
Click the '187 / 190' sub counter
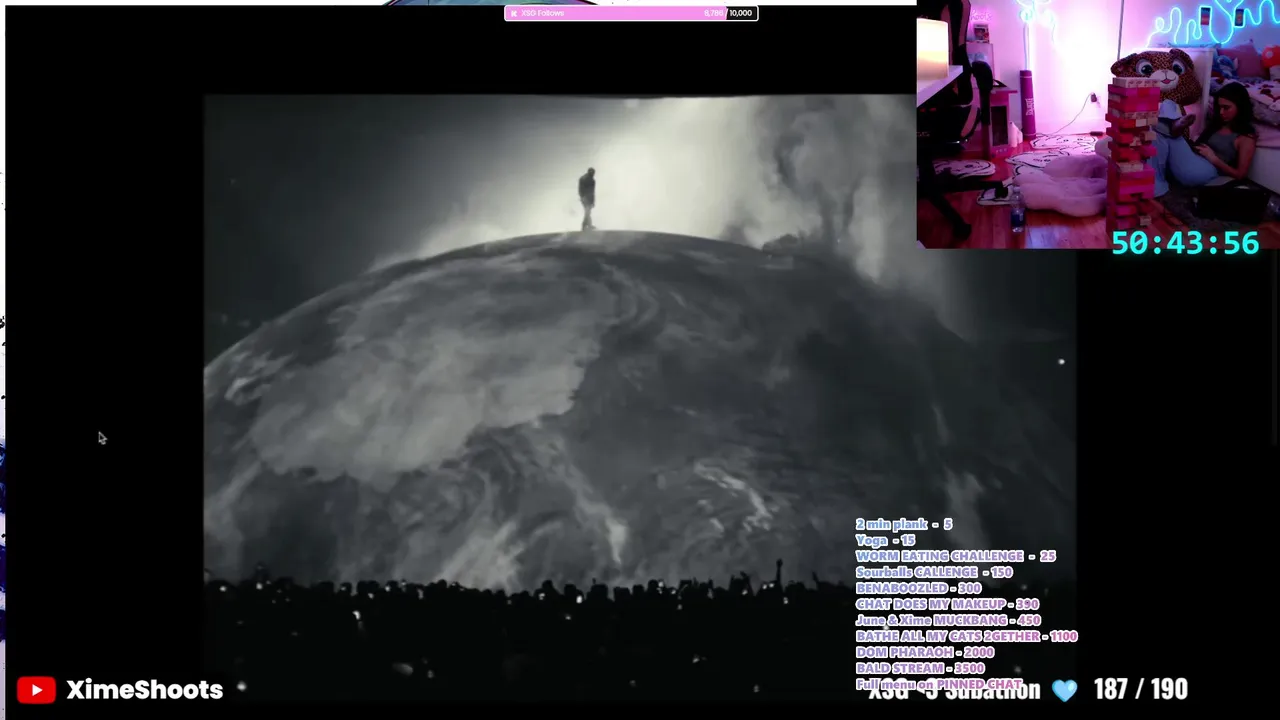point(1141,690)
